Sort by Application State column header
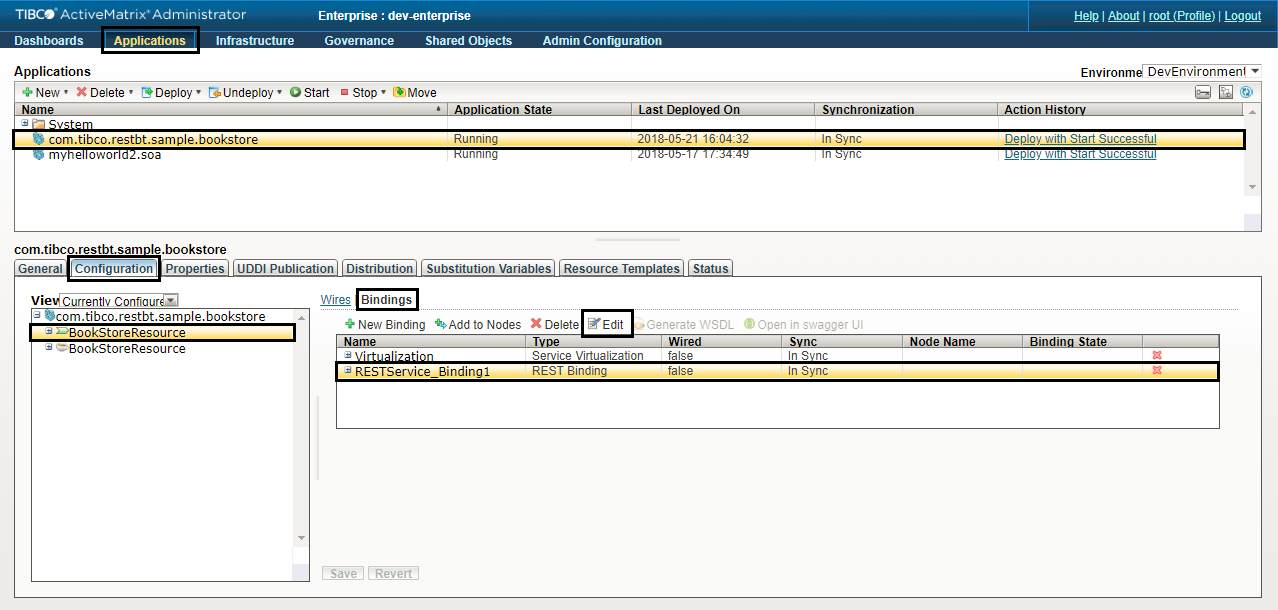Viewport: 1278px width, 610px height. click(540, 110)
